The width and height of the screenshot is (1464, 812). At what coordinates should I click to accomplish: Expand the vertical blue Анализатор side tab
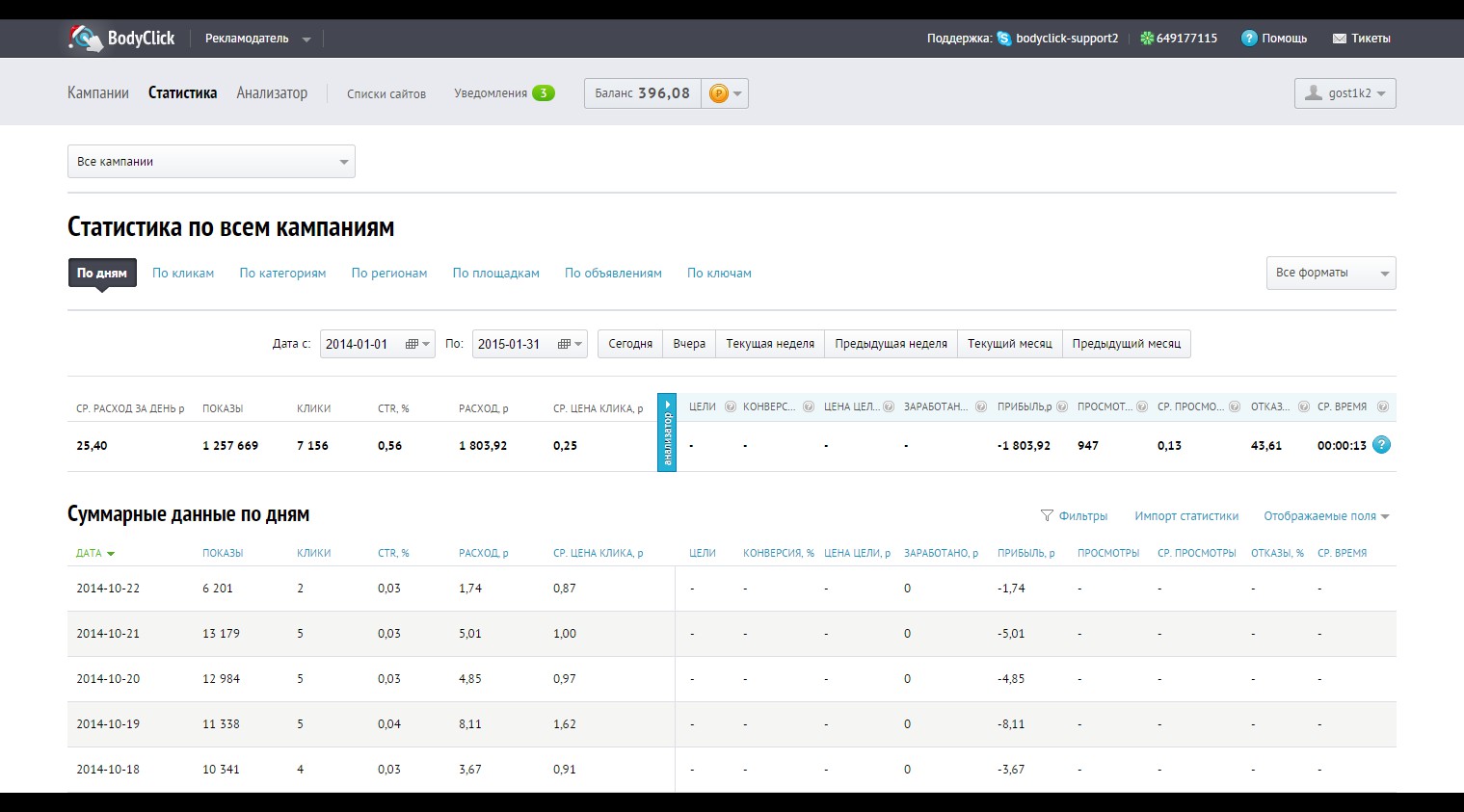pos(667,432)
